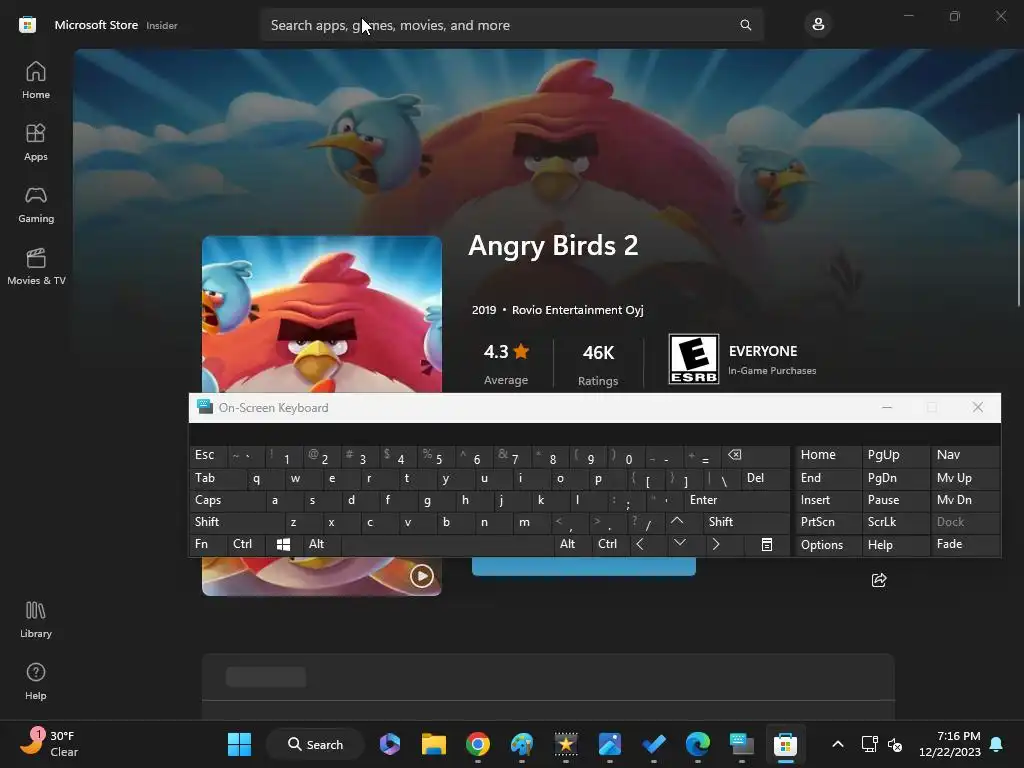Hit the Backspace key on on-screen keyboard
The image size is (1024, 768).
(755, 455)
